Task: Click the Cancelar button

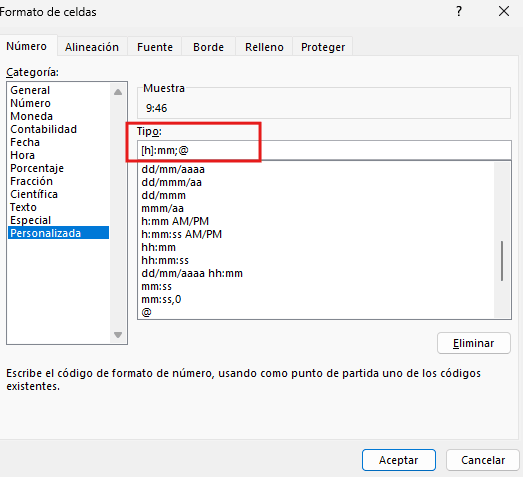Action: pos(483,460)
